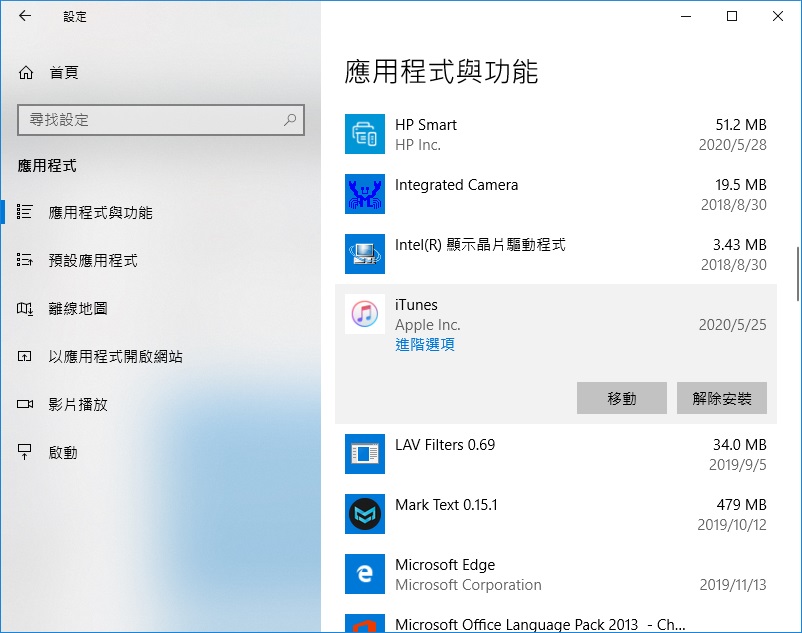The height and width of the screenshot is (633, 802).
Task: Click the Microsoft Corporation publisher text
Action: click(x=468, y=585)
